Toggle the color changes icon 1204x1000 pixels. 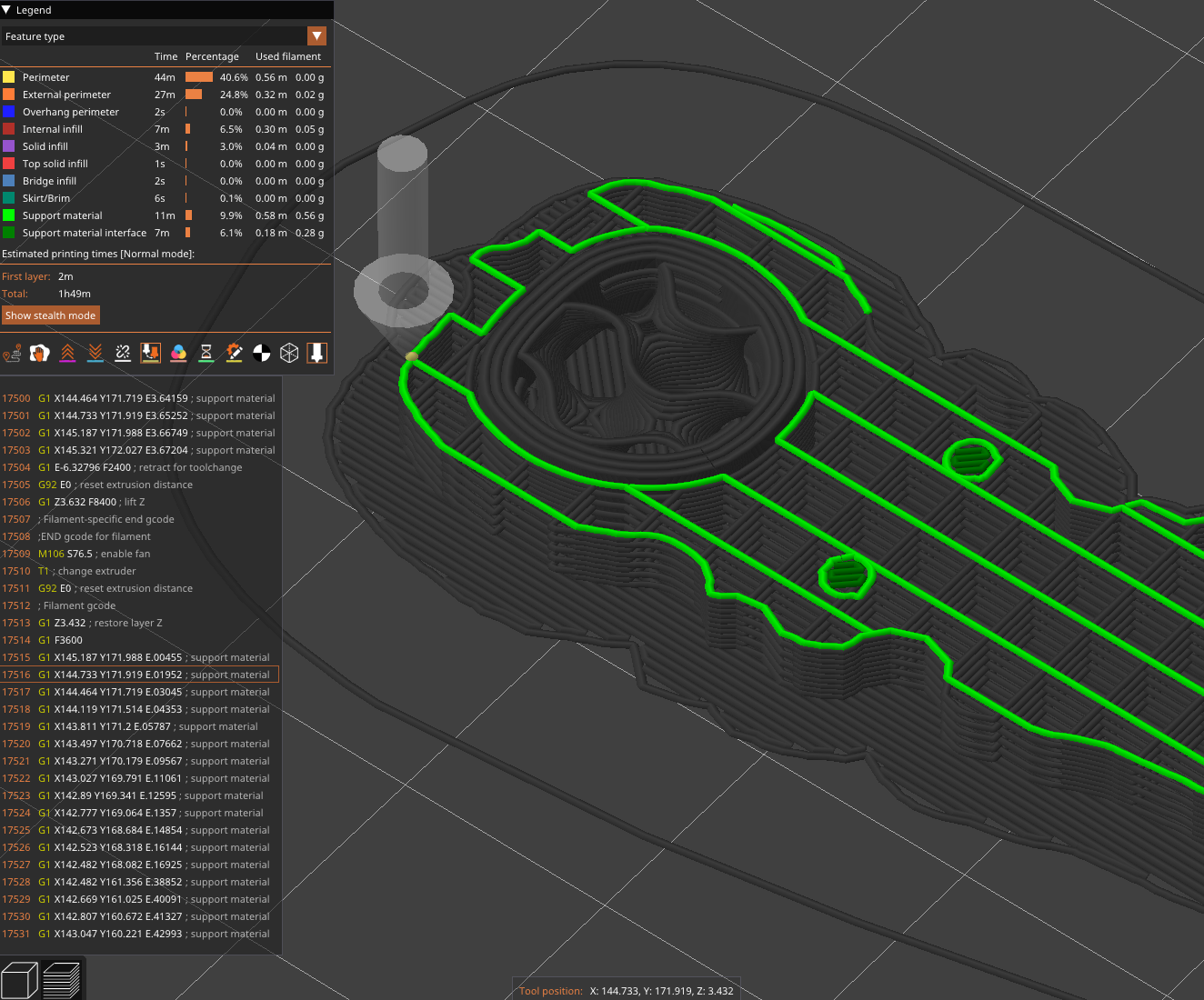(x=178, y=353)
